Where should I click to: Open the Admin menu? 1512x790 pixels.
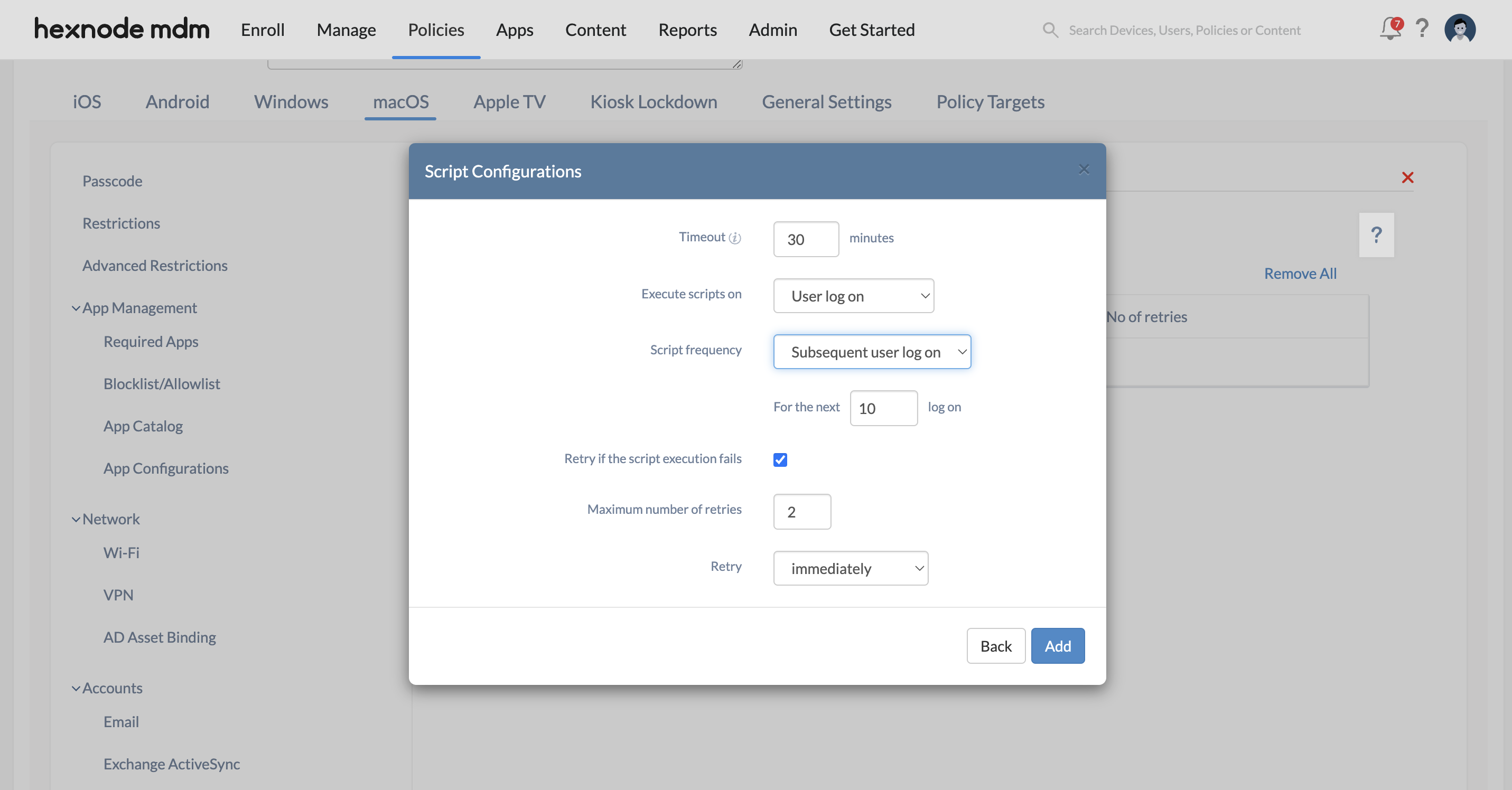[x=772, y=30]
